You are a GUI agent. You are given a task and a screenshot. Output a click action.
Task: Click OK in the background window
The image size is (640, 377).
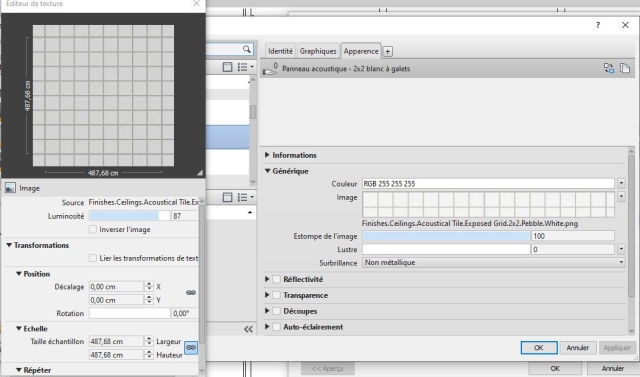click(555, 368)
